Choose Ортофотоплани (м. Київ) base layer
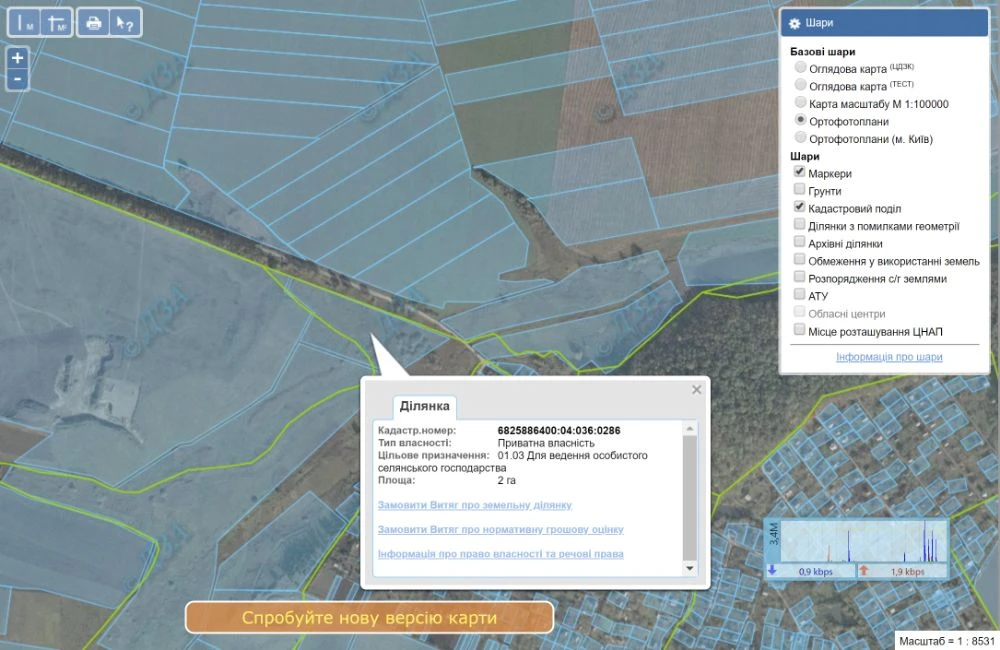The image size is (1000, 650). tap(800, 137)
